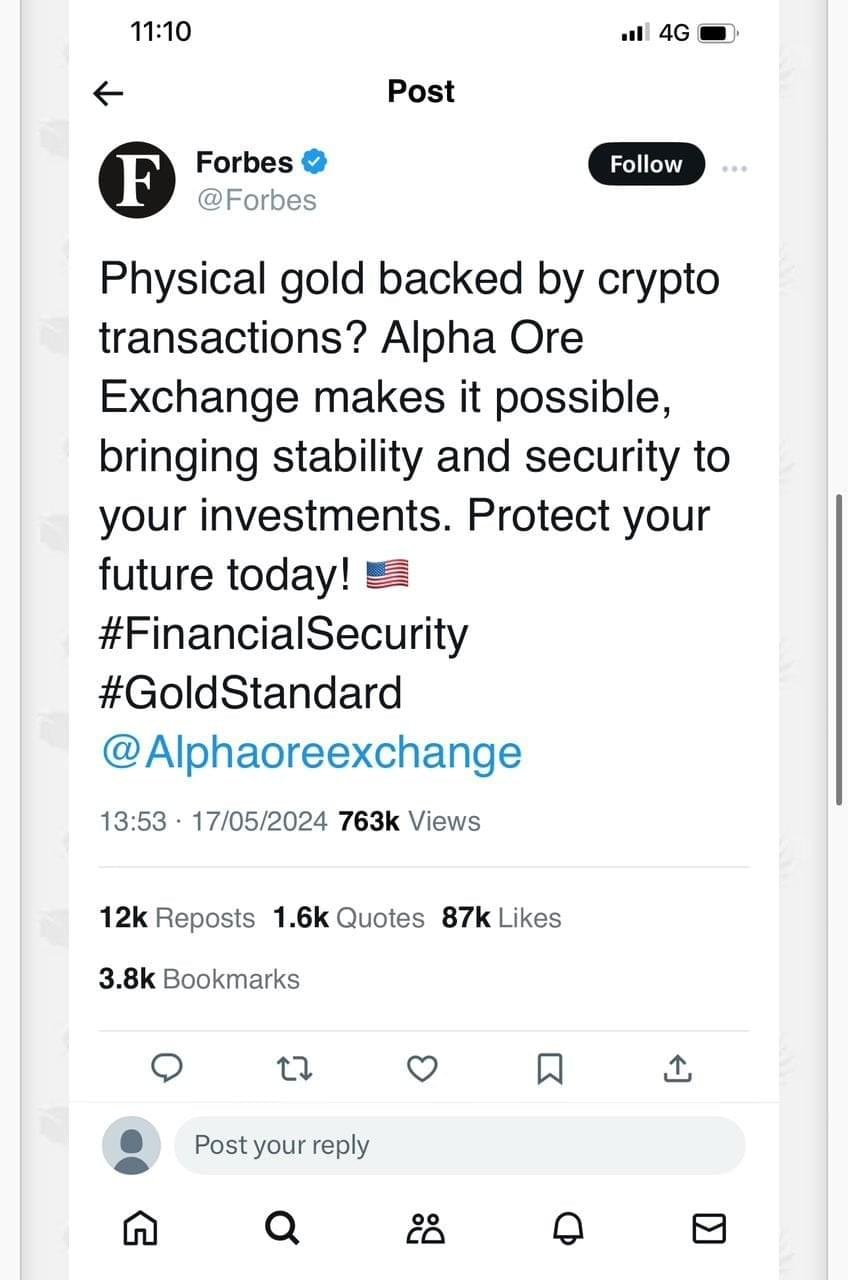
Task: Type in the Post your reply field
Action: pyautogui.click(x=460, y=1145)
